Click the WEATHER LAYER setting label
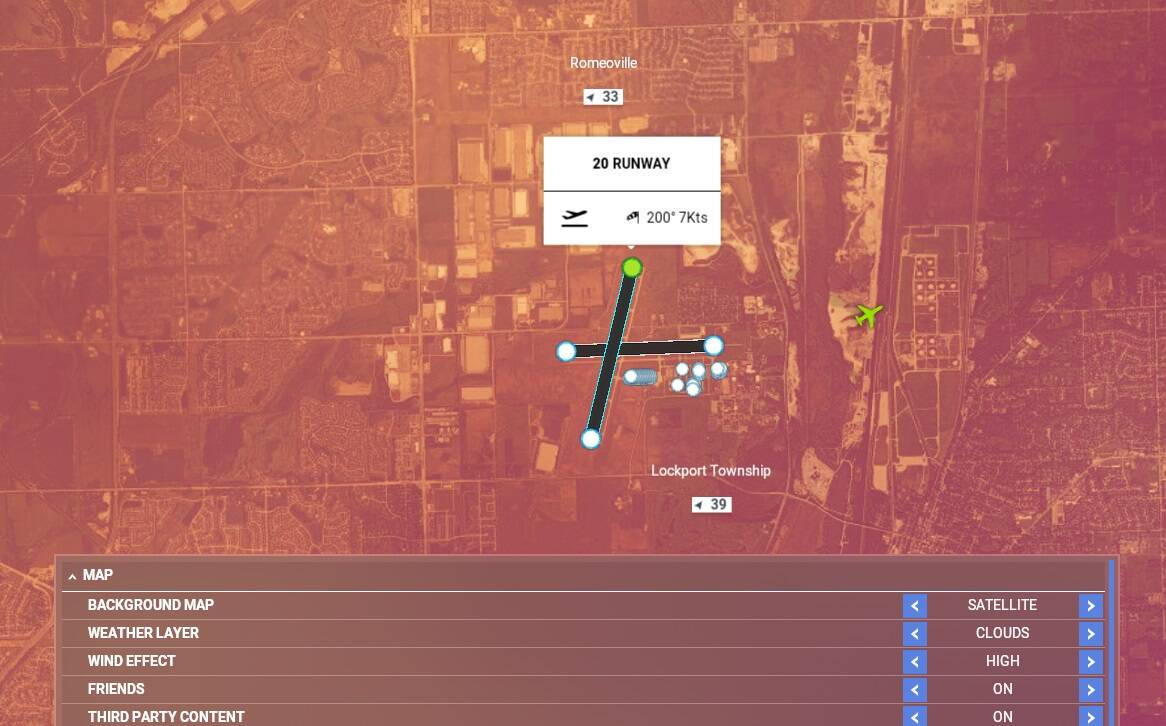 click(144, 633)
